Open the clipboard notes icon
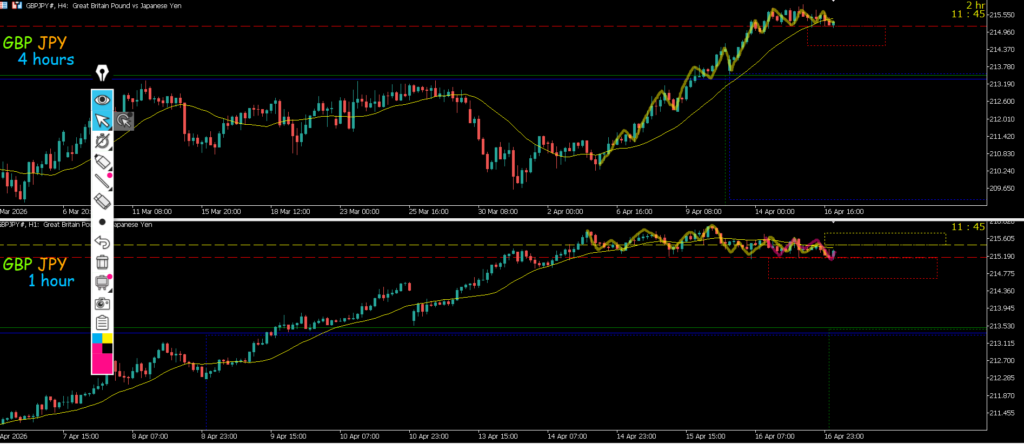Image resolution: width=1024 pixels, height=444 pixels. 102,322
